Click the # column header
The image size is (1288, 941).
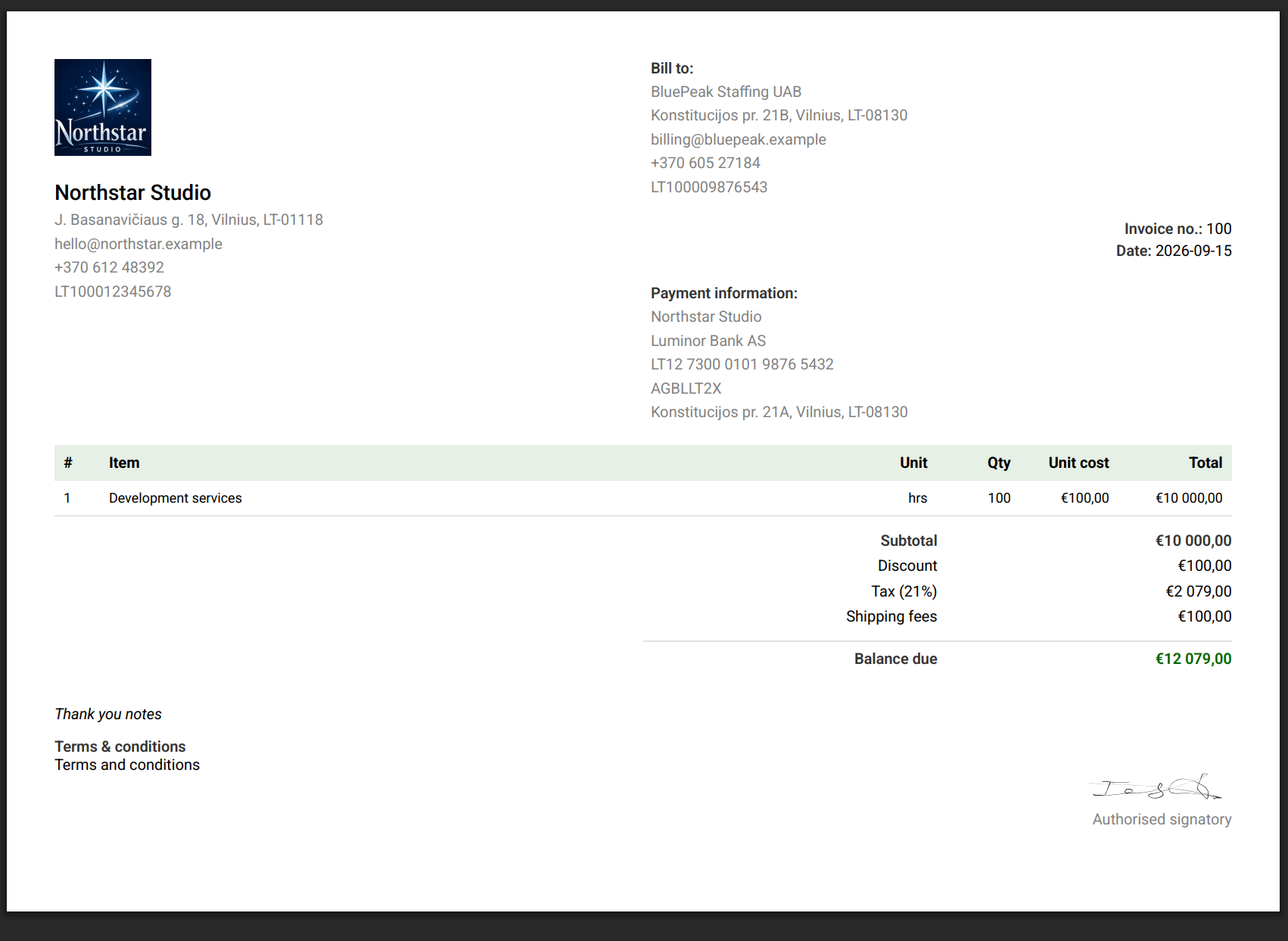(x=68, y=463)
